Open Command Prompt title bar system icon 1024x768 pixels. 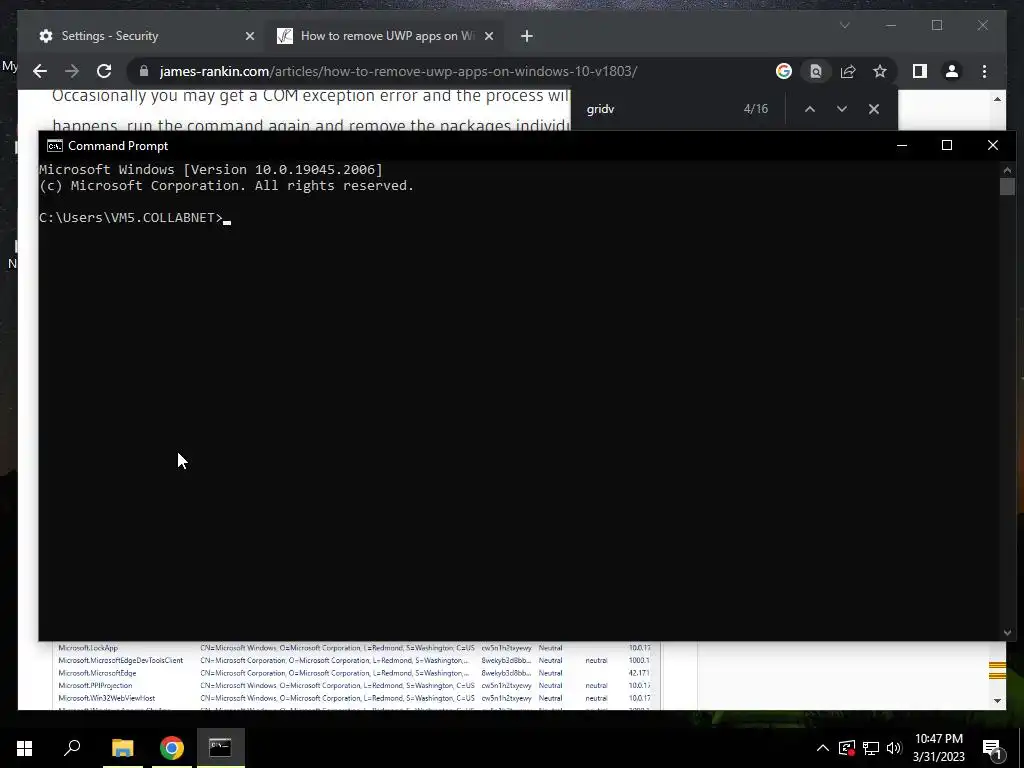pyautogui.click(x=55, y=146)
